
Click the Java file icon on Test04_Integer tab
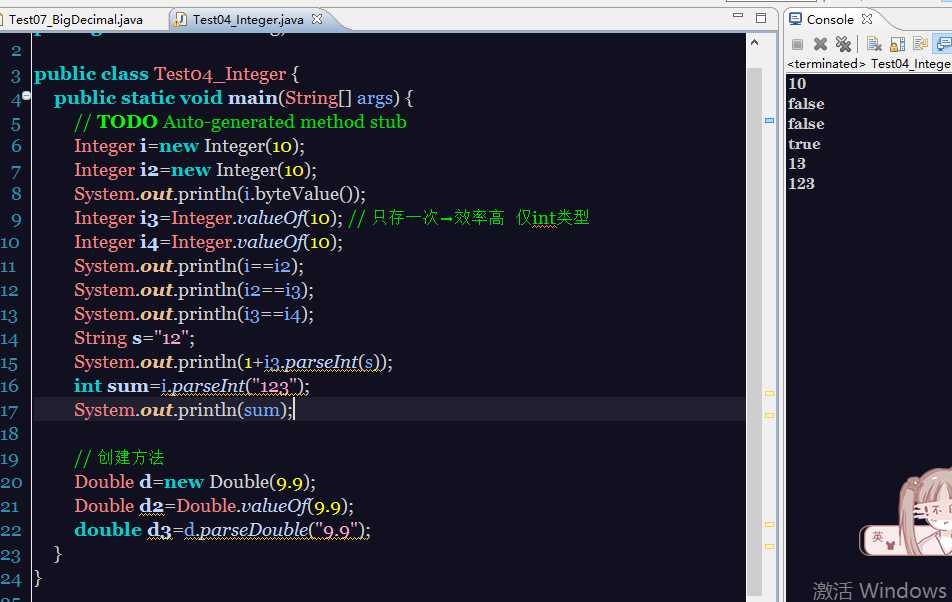180,19
